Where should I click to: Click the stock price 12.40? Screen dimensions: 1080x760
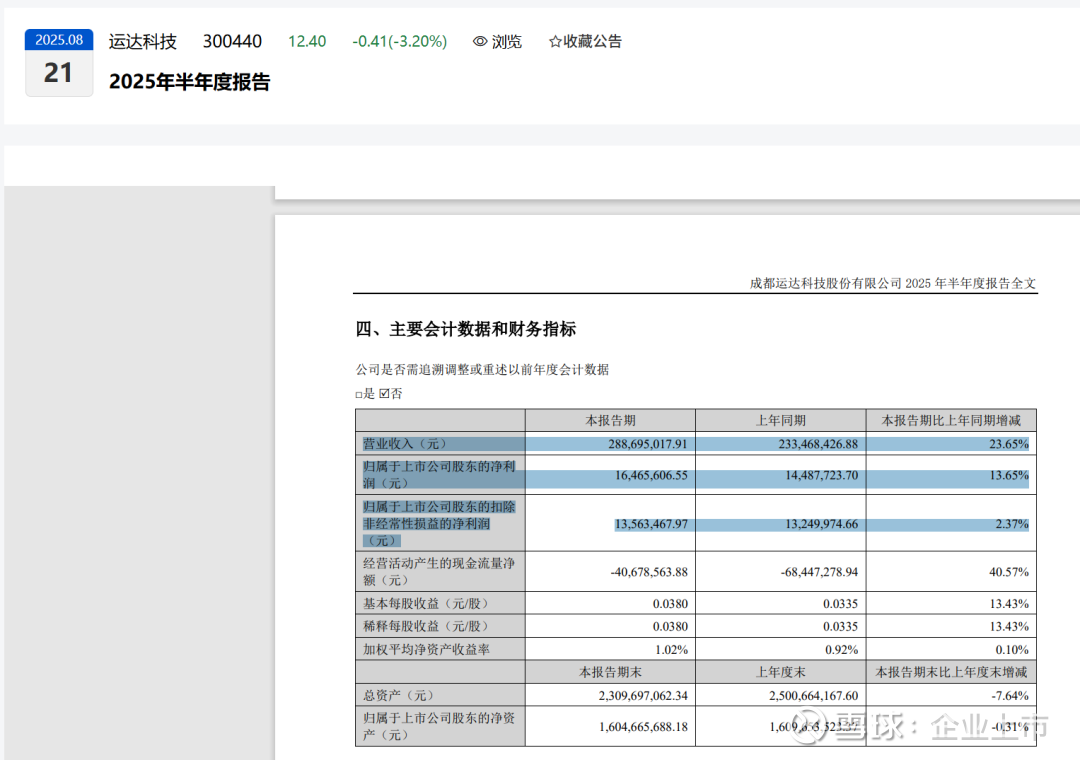[307, 42]
